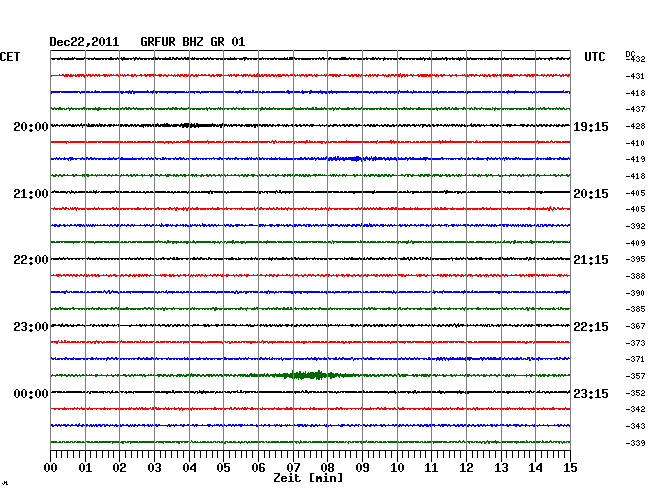Select the DC offset value -385
The image size is (650, 494).
click(x=635, y=309)
